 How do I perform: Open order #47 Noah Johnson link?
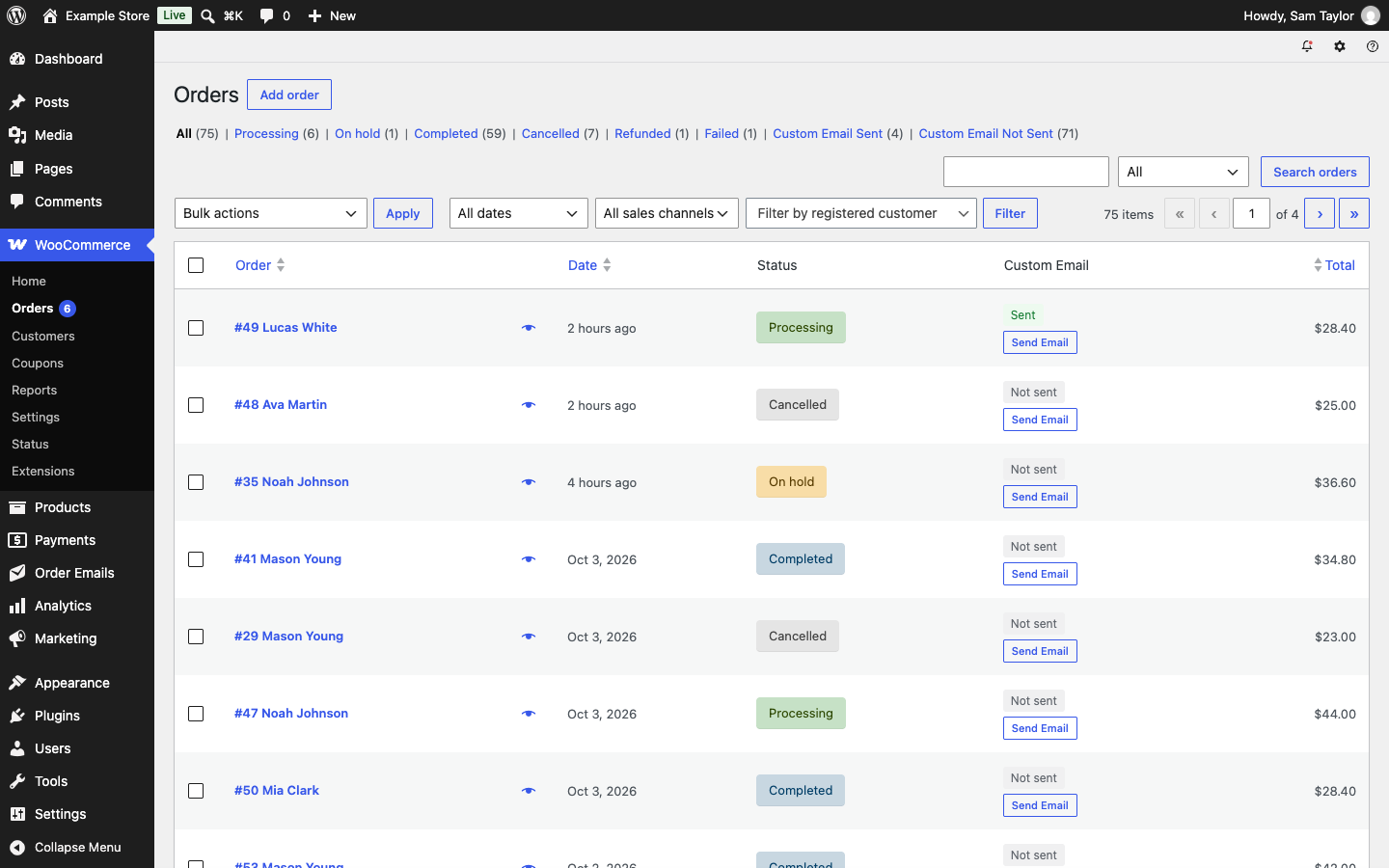click(x=291, y=713)
